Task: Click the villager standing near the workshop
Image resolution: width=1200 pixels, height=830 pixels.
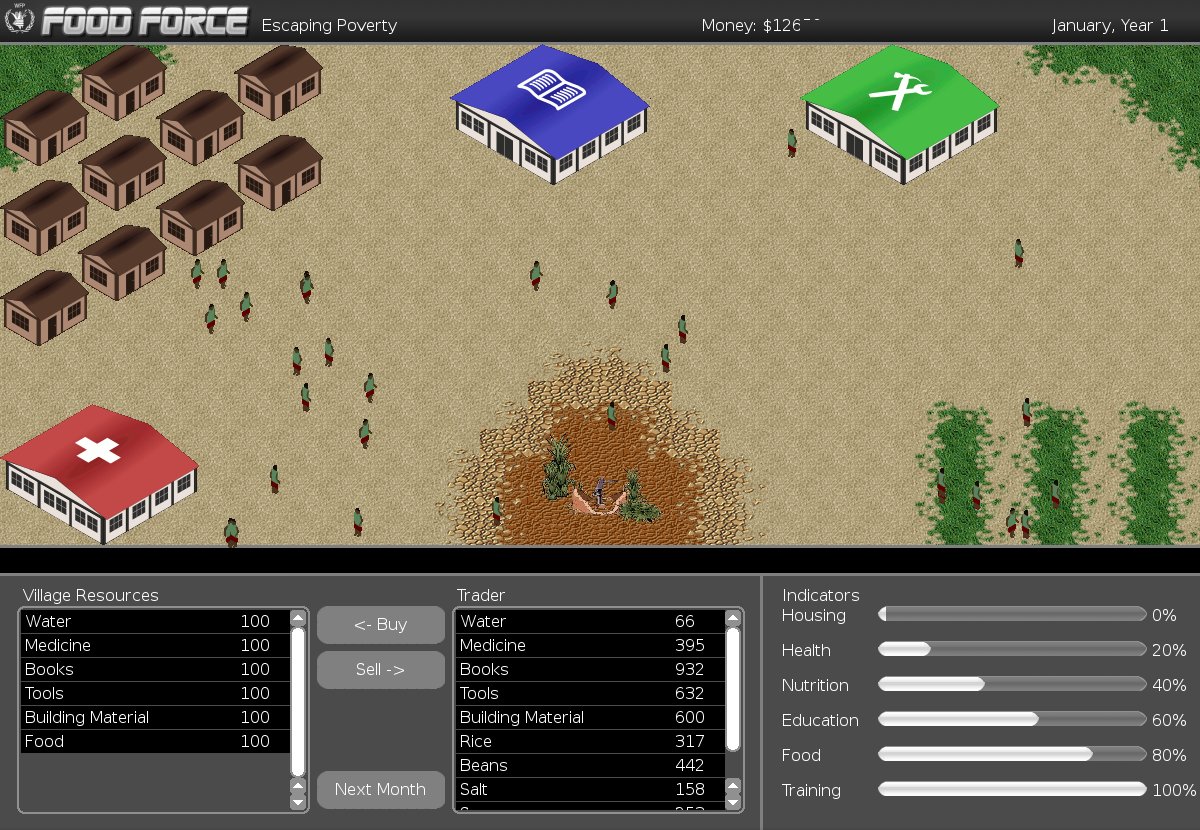Action: (792, 142)
